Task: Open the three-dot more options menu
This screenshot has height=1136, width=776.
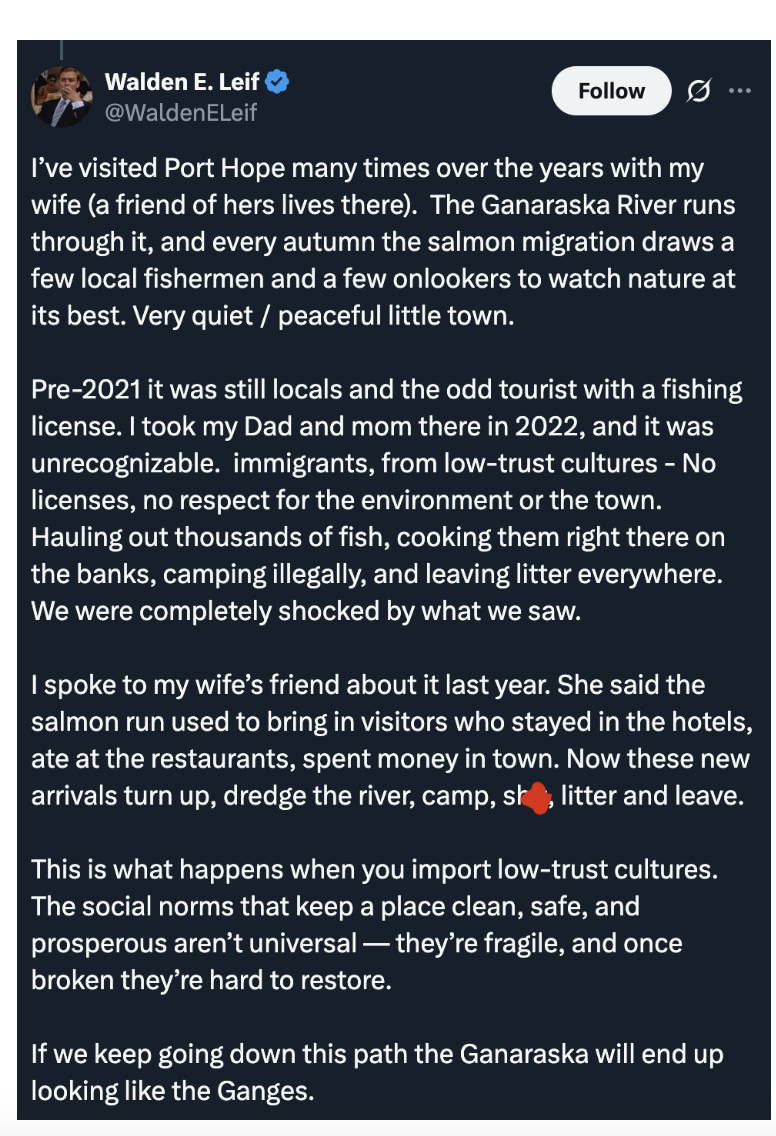Action: [x=740, y=91]
